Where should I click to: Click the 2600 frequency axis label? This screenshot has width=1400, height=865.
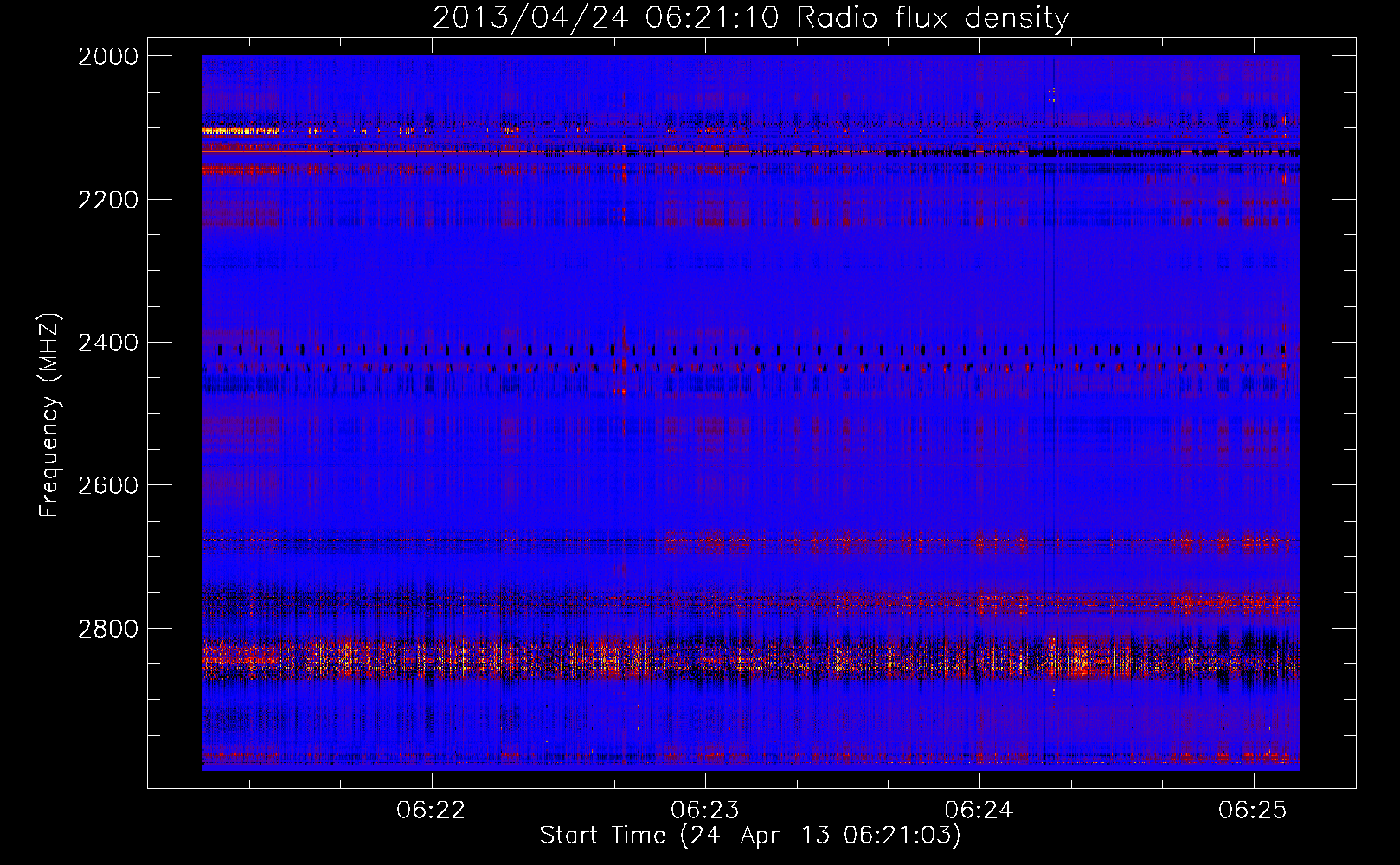click(108, 485)
